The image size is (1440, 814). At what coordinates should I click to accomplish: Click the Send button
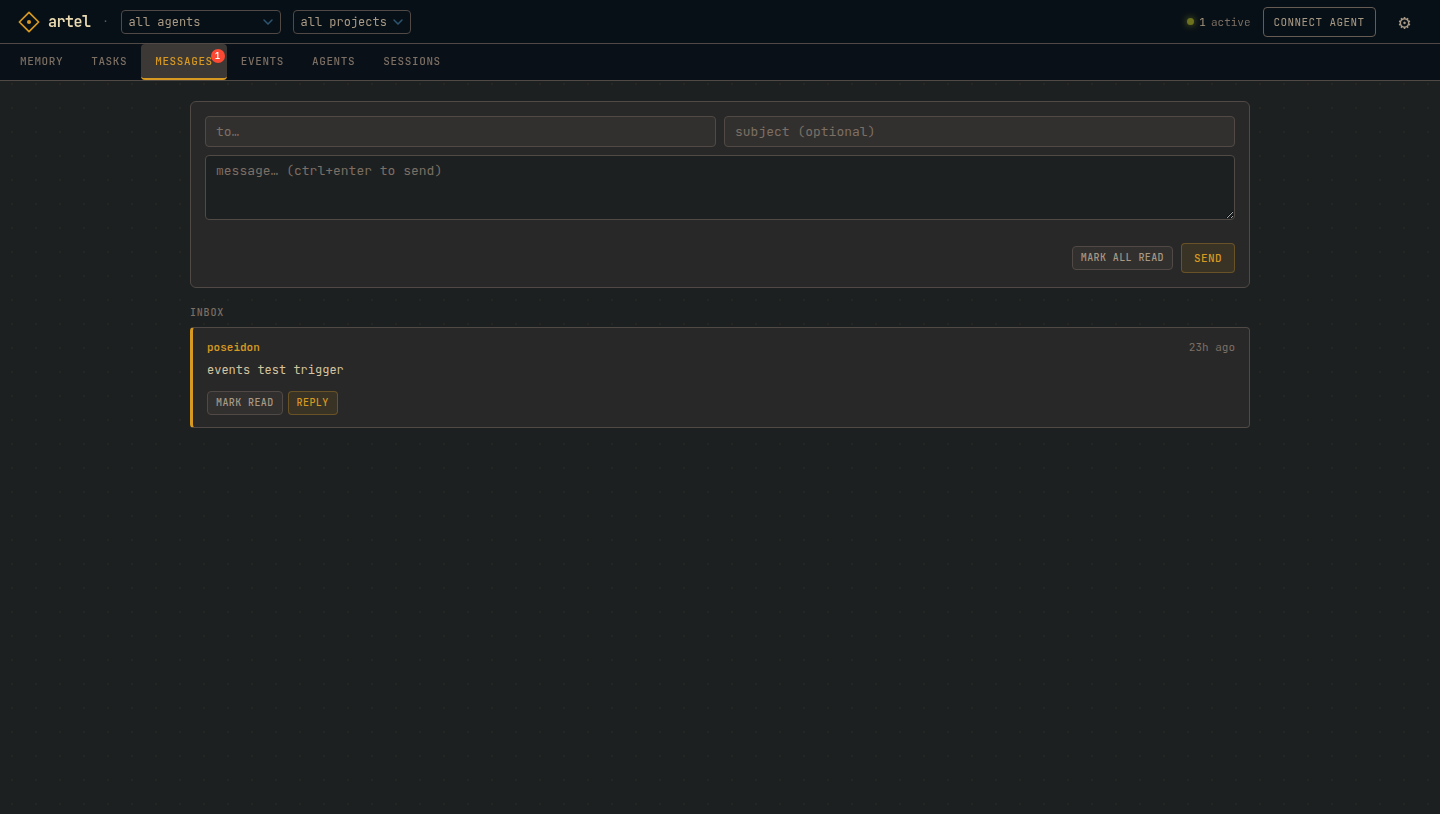(x=1208, y=258)
